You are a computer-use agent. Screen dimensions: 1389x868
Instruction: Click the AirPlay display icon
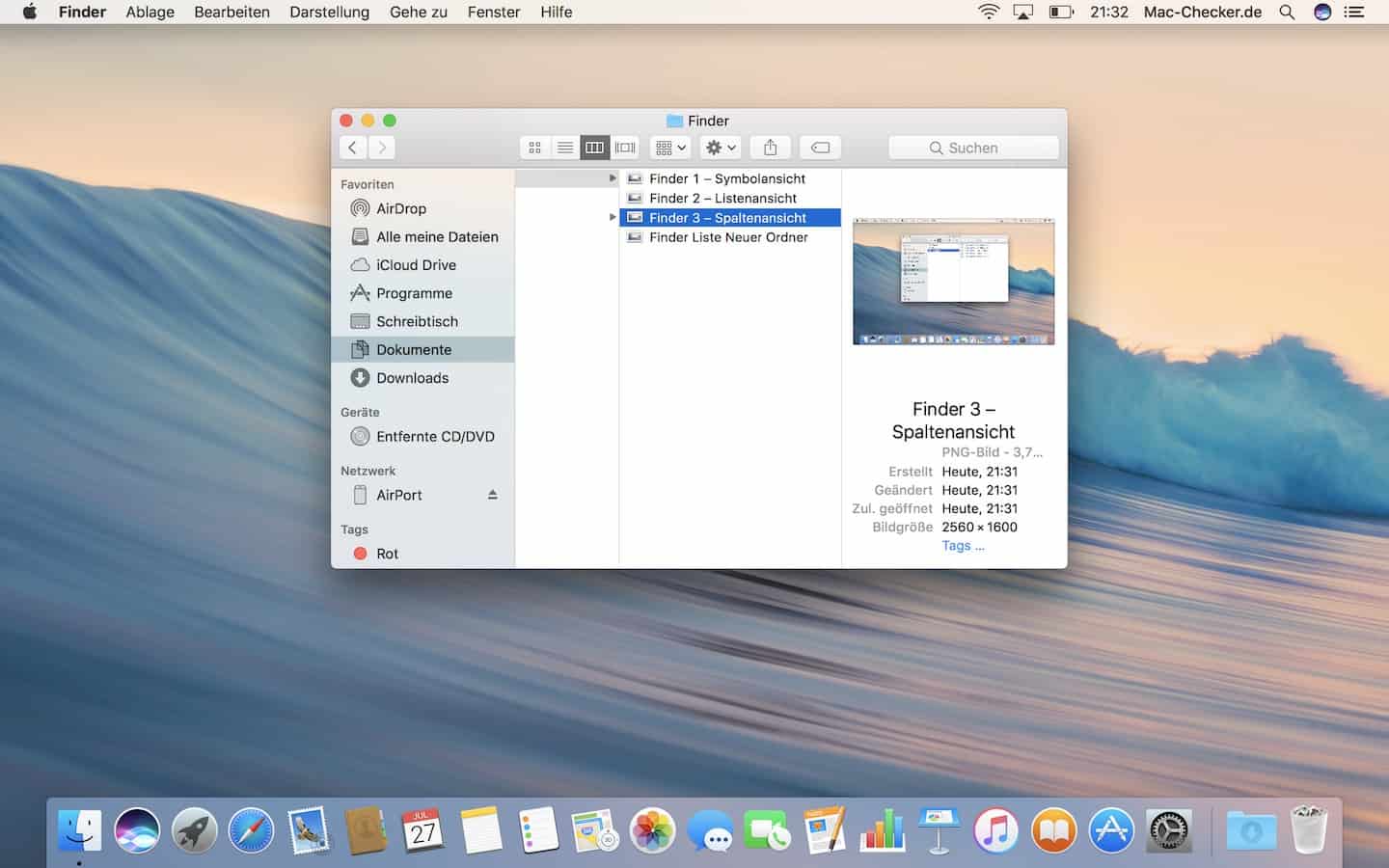[1023, 12]
